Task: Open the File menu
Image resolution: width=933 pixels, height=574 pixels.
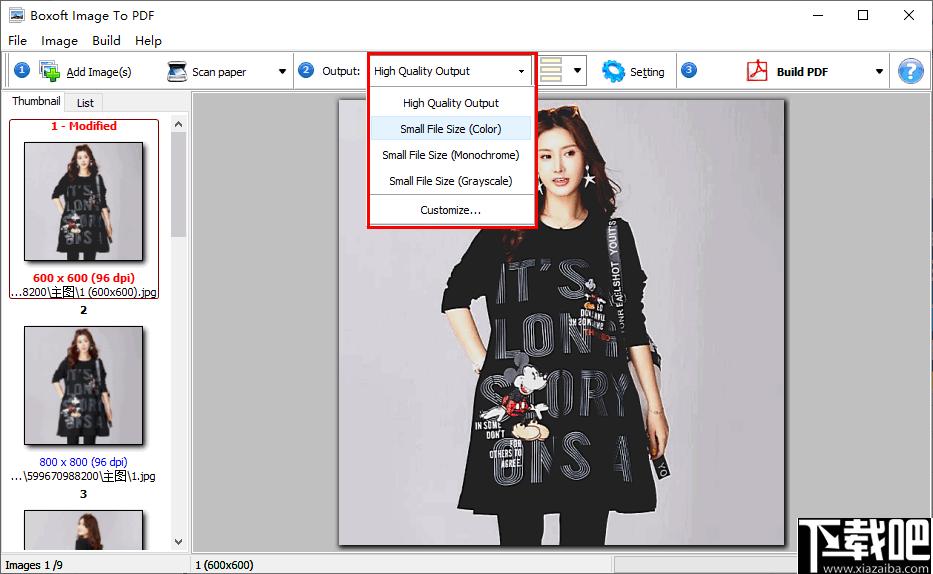Action: pos(17,40)
